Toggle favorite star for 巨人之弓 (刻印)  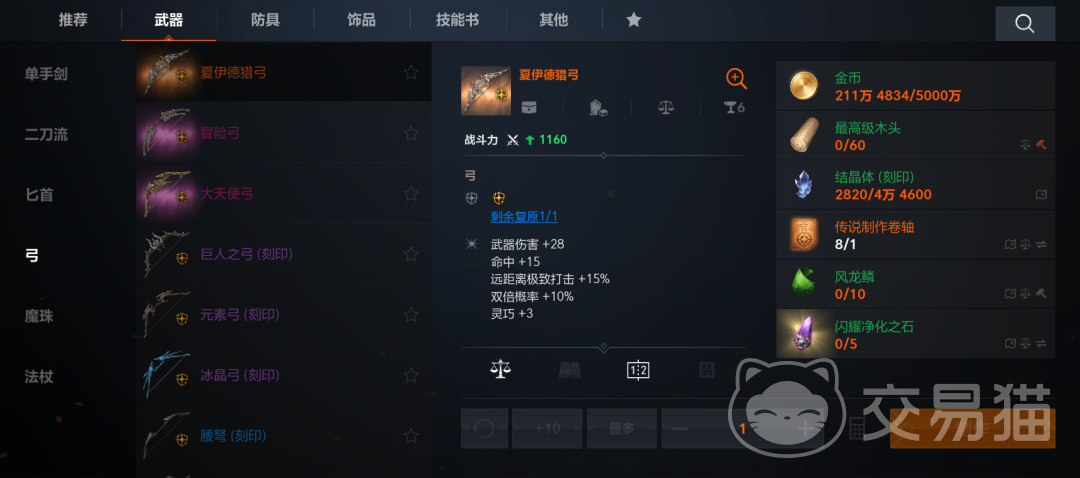411,254
